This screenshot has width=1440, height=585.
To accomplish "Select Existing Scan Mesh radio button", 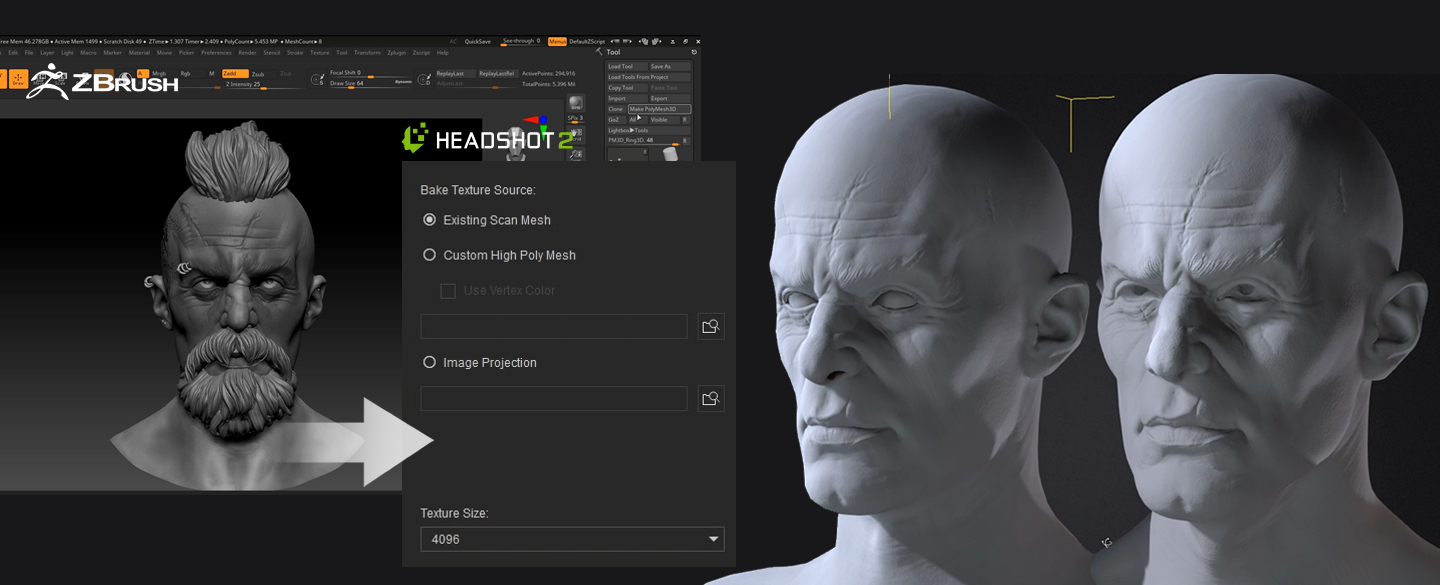I will pyautogui.click(x=430, y=220).
